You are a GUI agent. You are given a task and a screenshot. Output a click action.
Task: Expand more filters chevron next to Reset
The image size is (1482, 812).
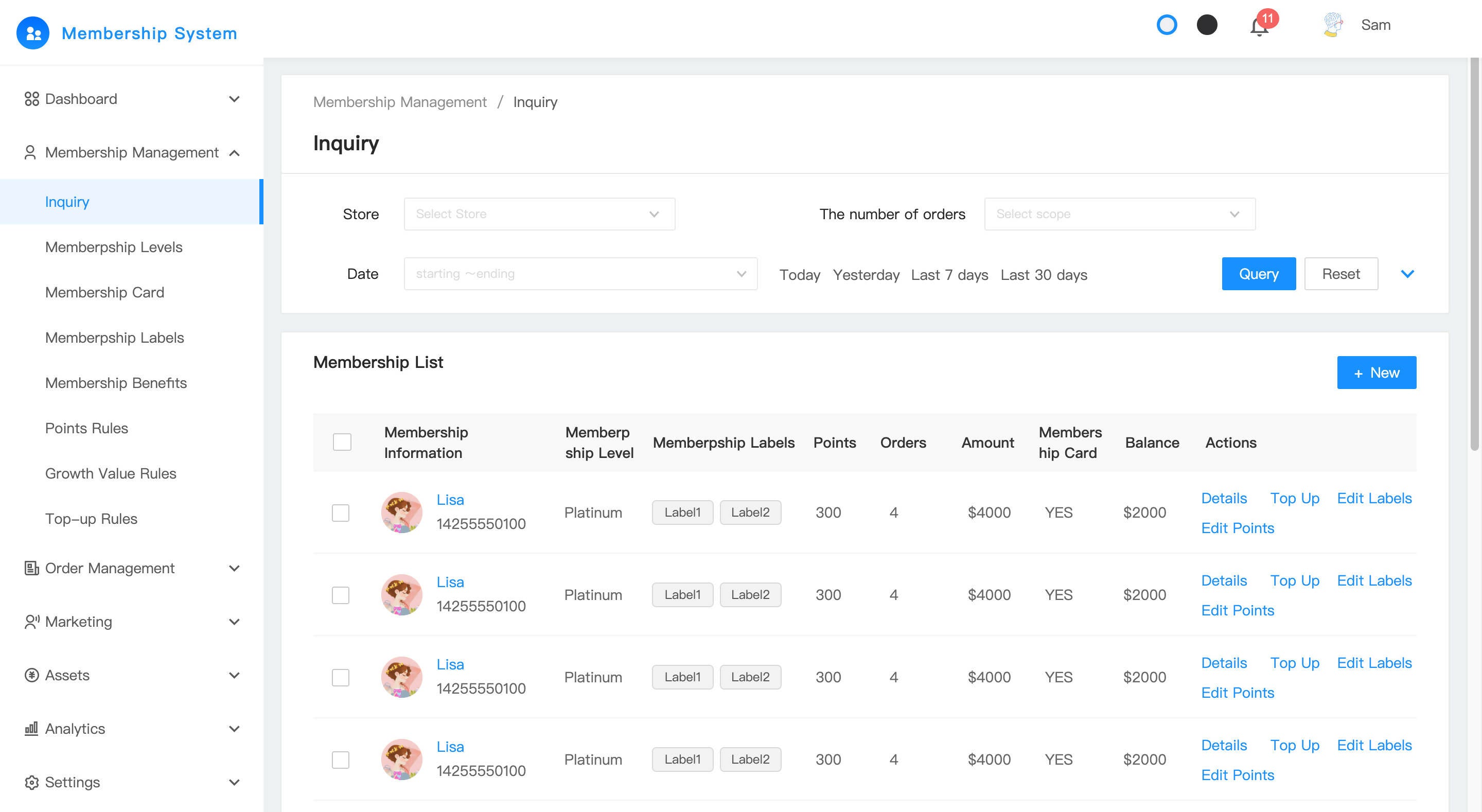coord(1407,274)
